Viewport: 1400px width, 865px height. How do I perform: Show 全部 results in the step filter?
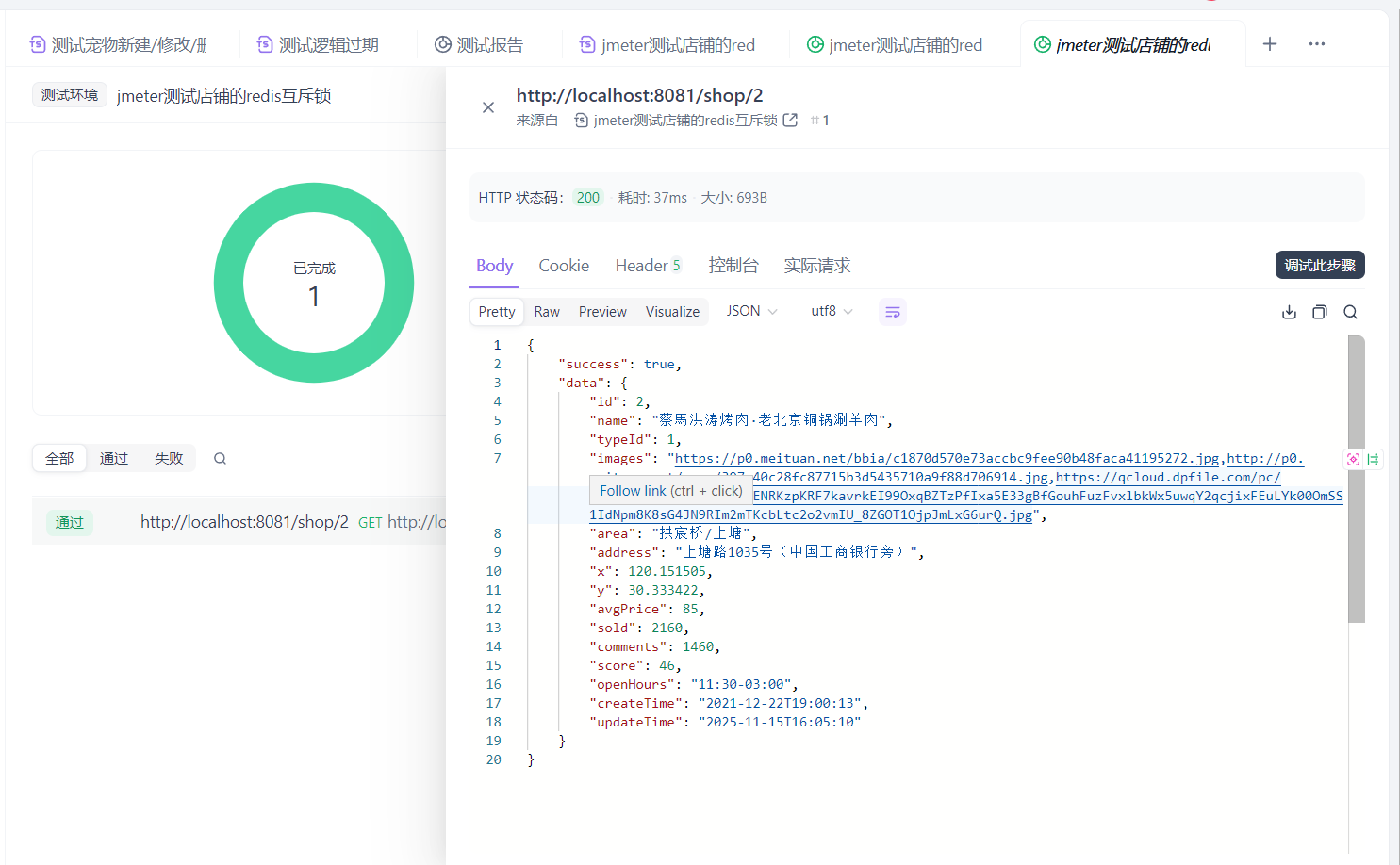pyautogui.click(x=59, y=459)
